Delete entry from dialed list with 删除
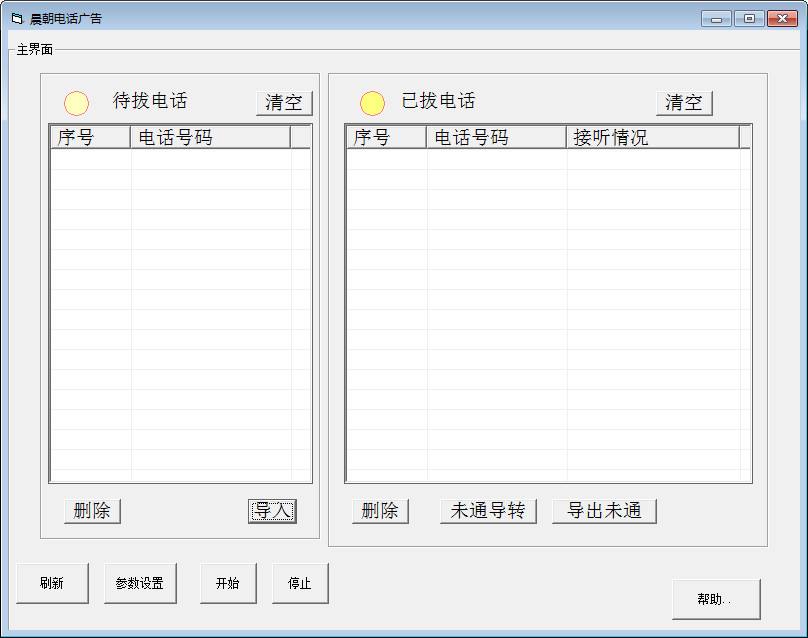 [380, 511]
